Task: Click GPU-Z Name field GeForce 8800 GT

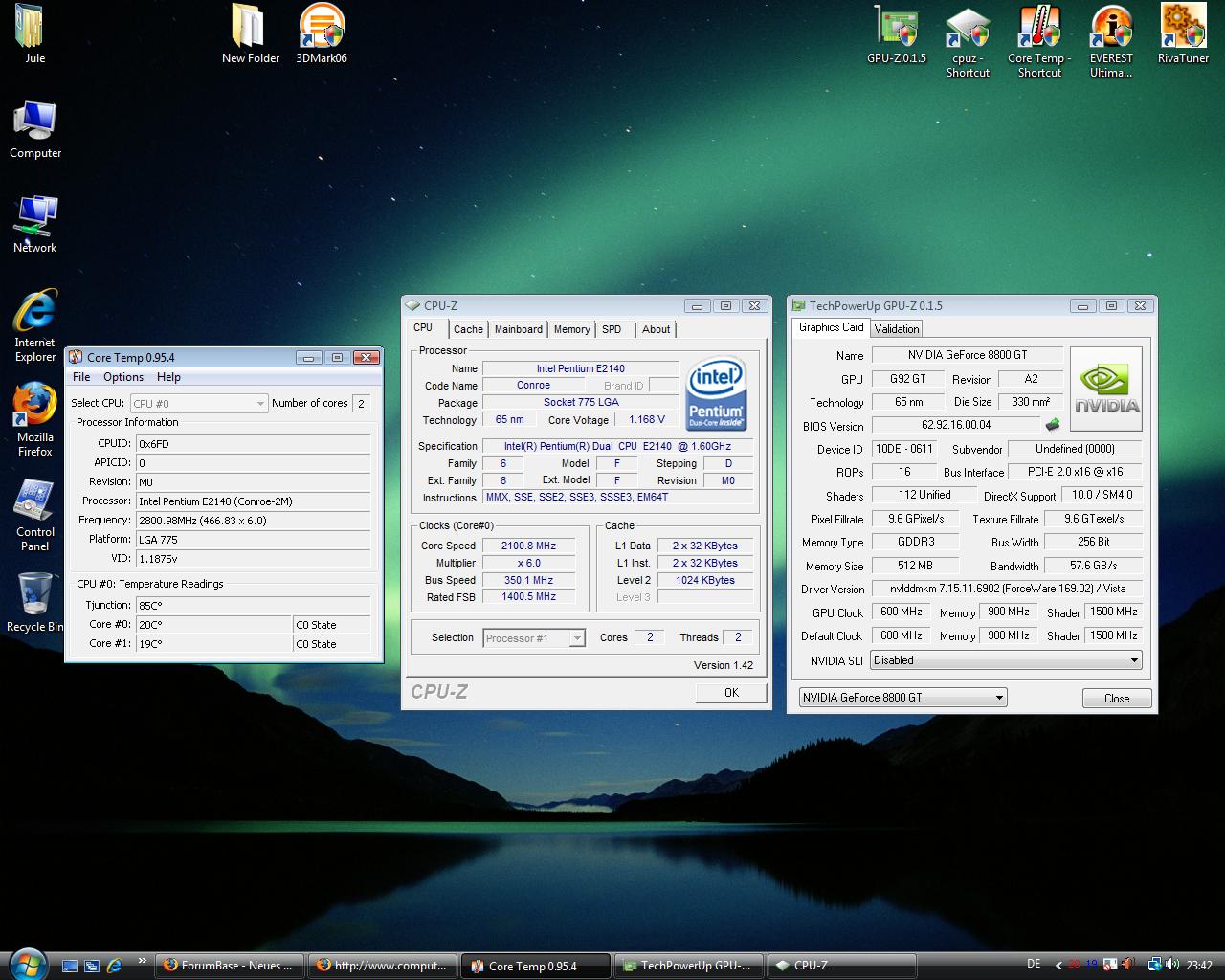Action: point(968,355)
